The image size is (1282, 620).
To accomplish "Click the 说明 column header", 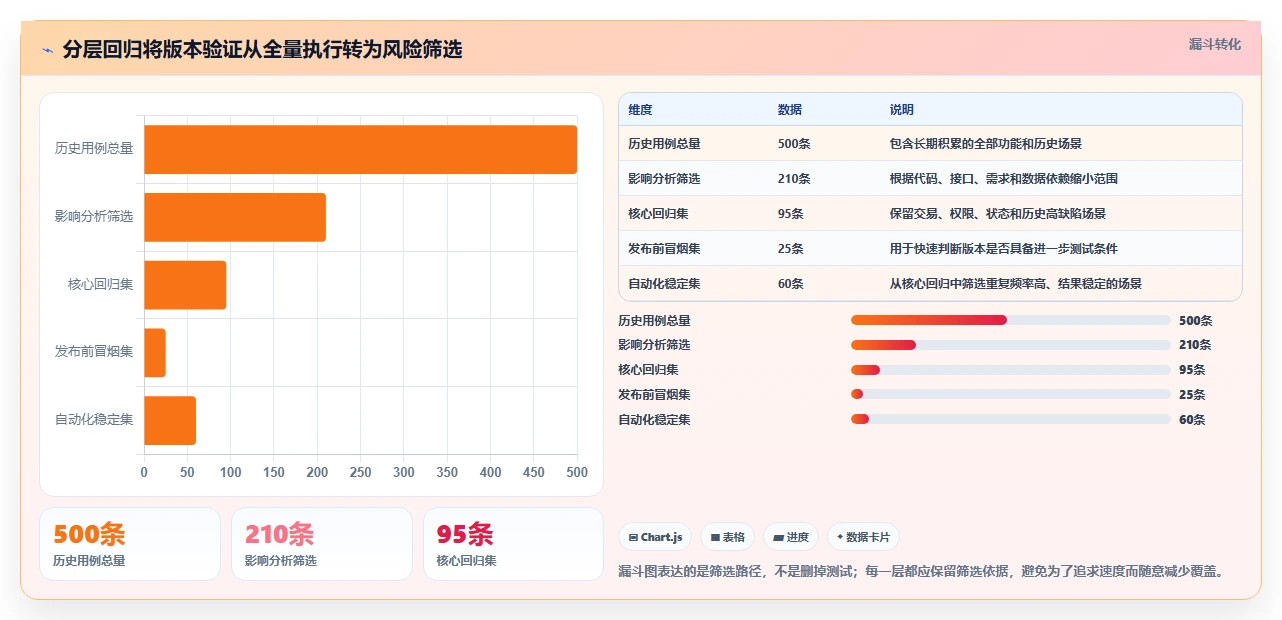I will [x=901, y=110].
